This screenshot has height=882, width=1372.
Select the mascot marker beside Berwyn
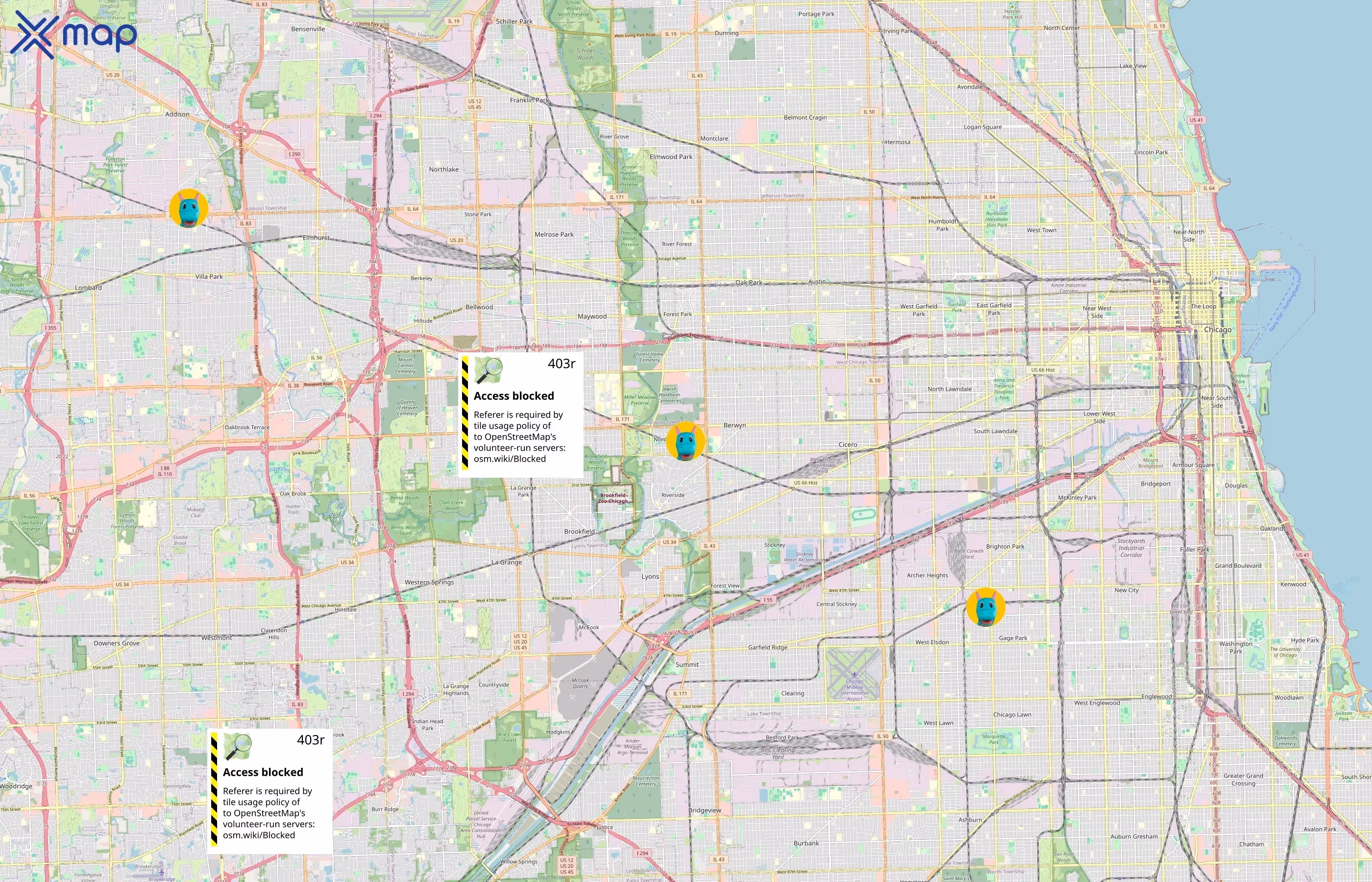[x=686, y=441]
